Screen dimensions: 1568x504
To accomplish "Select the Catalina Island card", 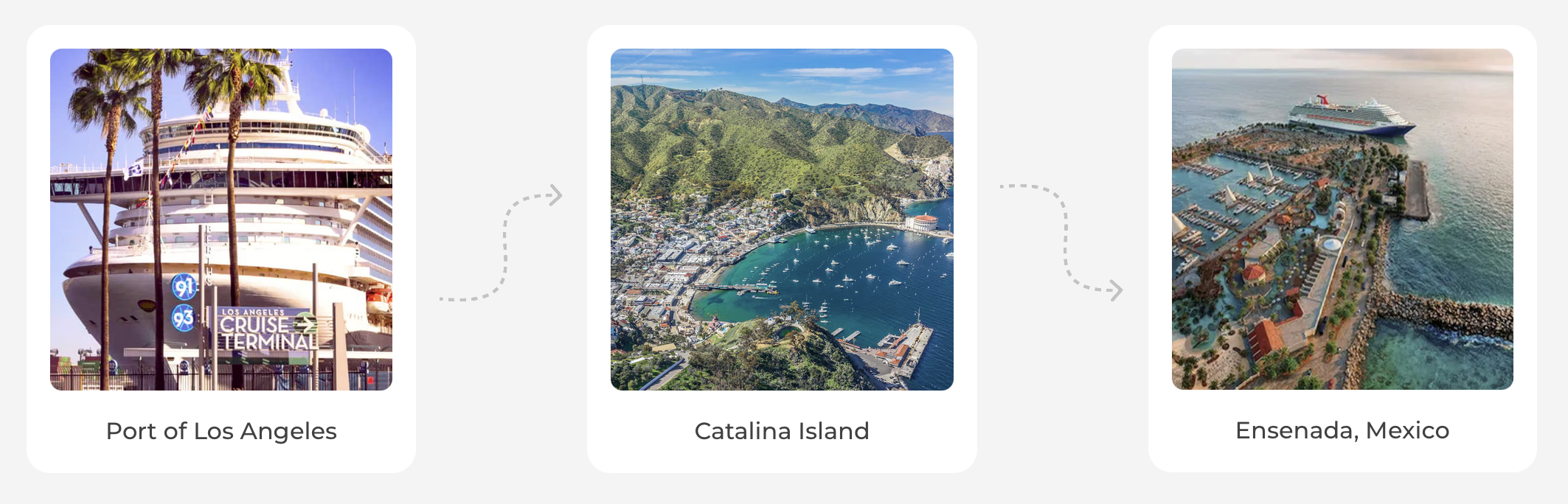I will tap(782, 249).
